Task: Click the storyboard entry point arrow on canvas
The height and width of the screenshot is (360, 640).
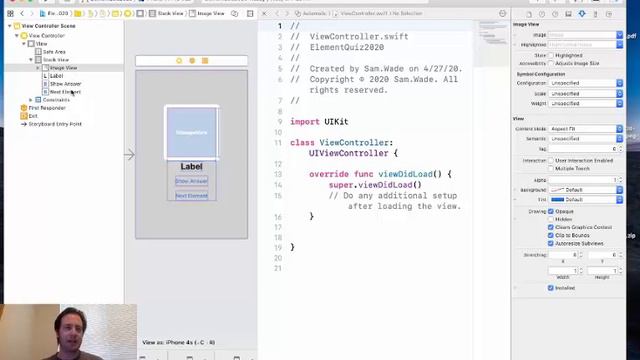Action: point(129,155)
